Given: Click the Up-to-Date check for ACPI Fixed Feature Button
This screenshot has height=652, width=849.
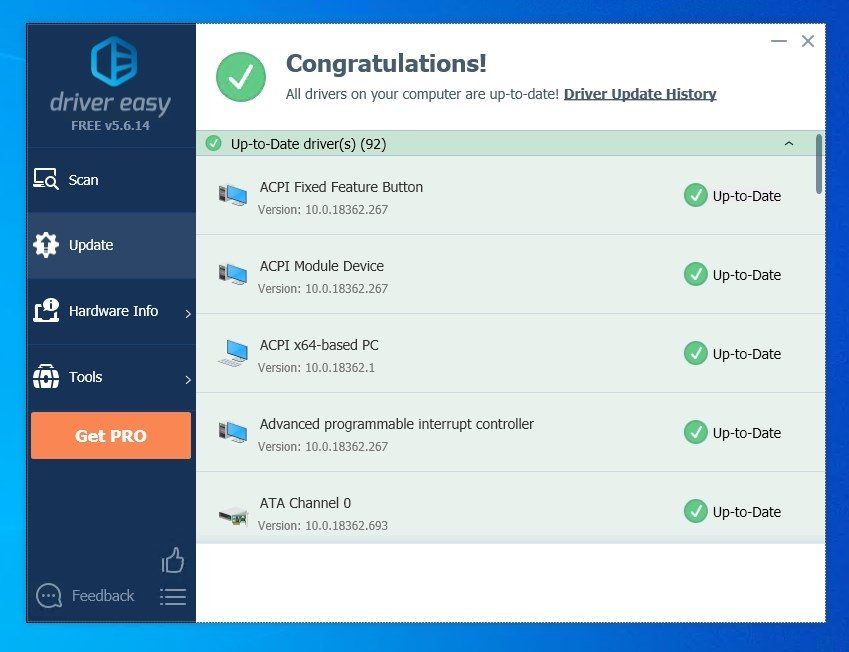Looking at the screenshot, I should pos(696,195).
